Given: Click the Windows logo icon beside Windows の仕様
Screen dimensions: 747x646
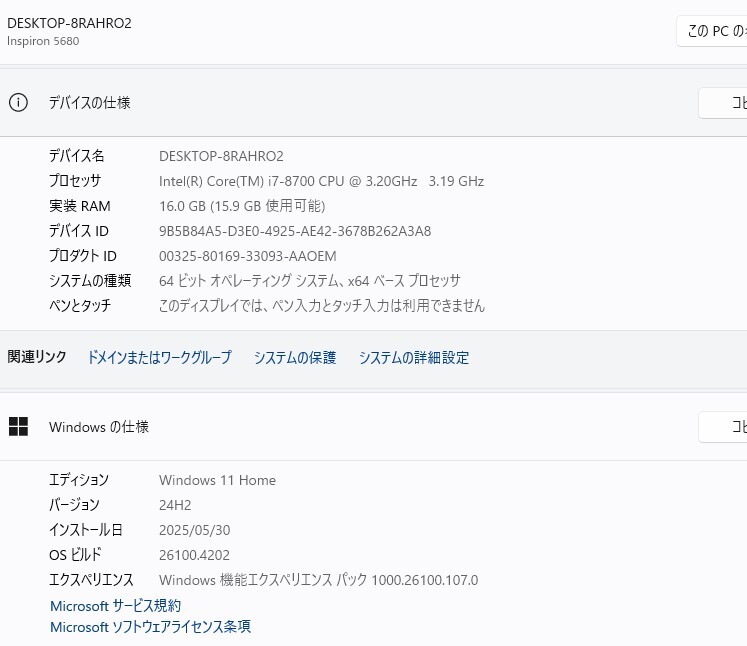Looking at the screenshot, I should point(19,426).
